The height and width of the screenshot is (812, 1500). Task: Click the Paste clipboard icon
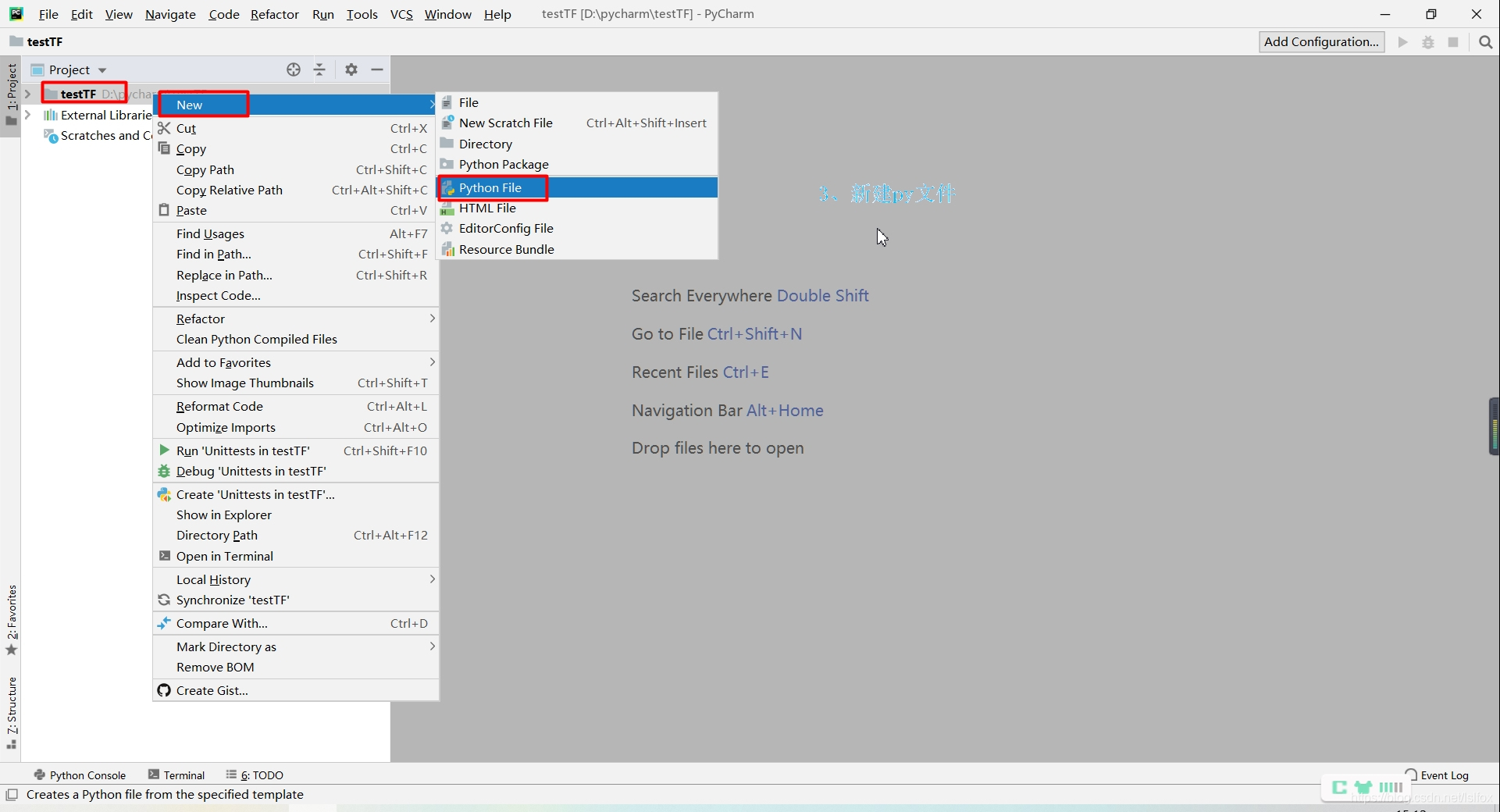164,210
